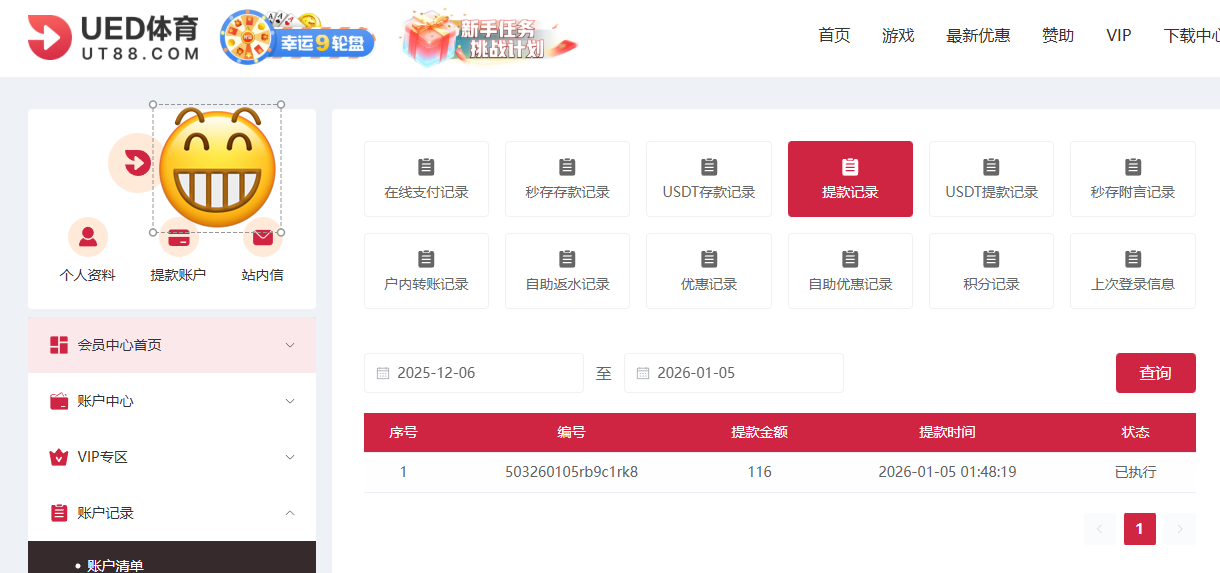Click the UED体育 logo
The width and height of the screenshot is (1220, 573).
(112, 37)
